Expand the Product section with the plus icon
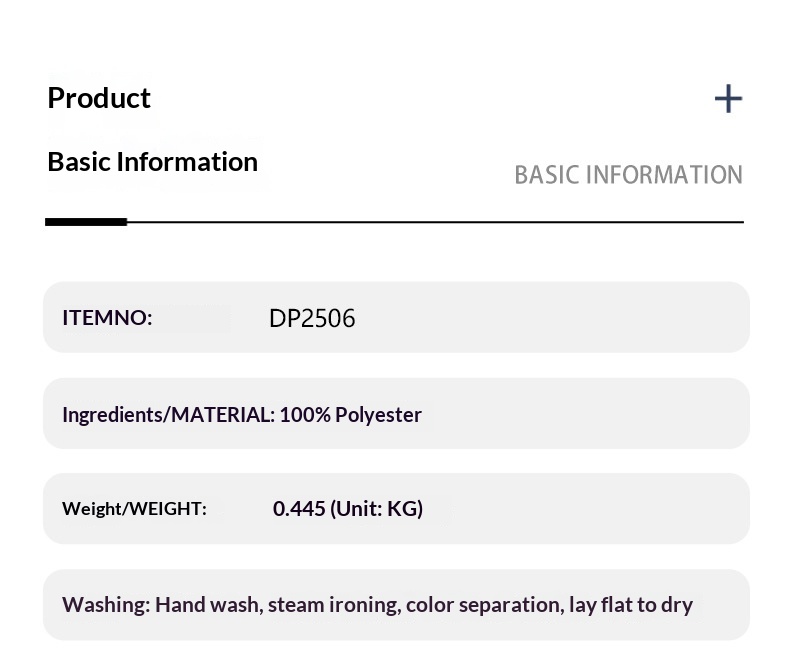 pos(728,99)
